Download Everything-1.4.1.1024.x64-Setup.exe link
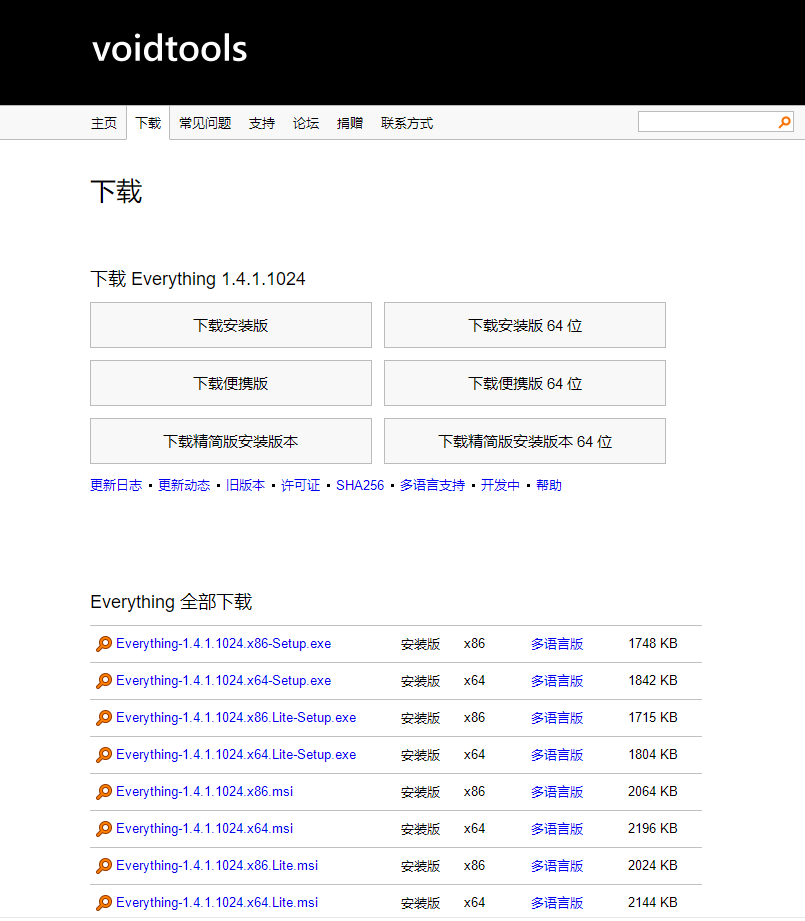The image size is (805, 921). (x=224, y=681)
